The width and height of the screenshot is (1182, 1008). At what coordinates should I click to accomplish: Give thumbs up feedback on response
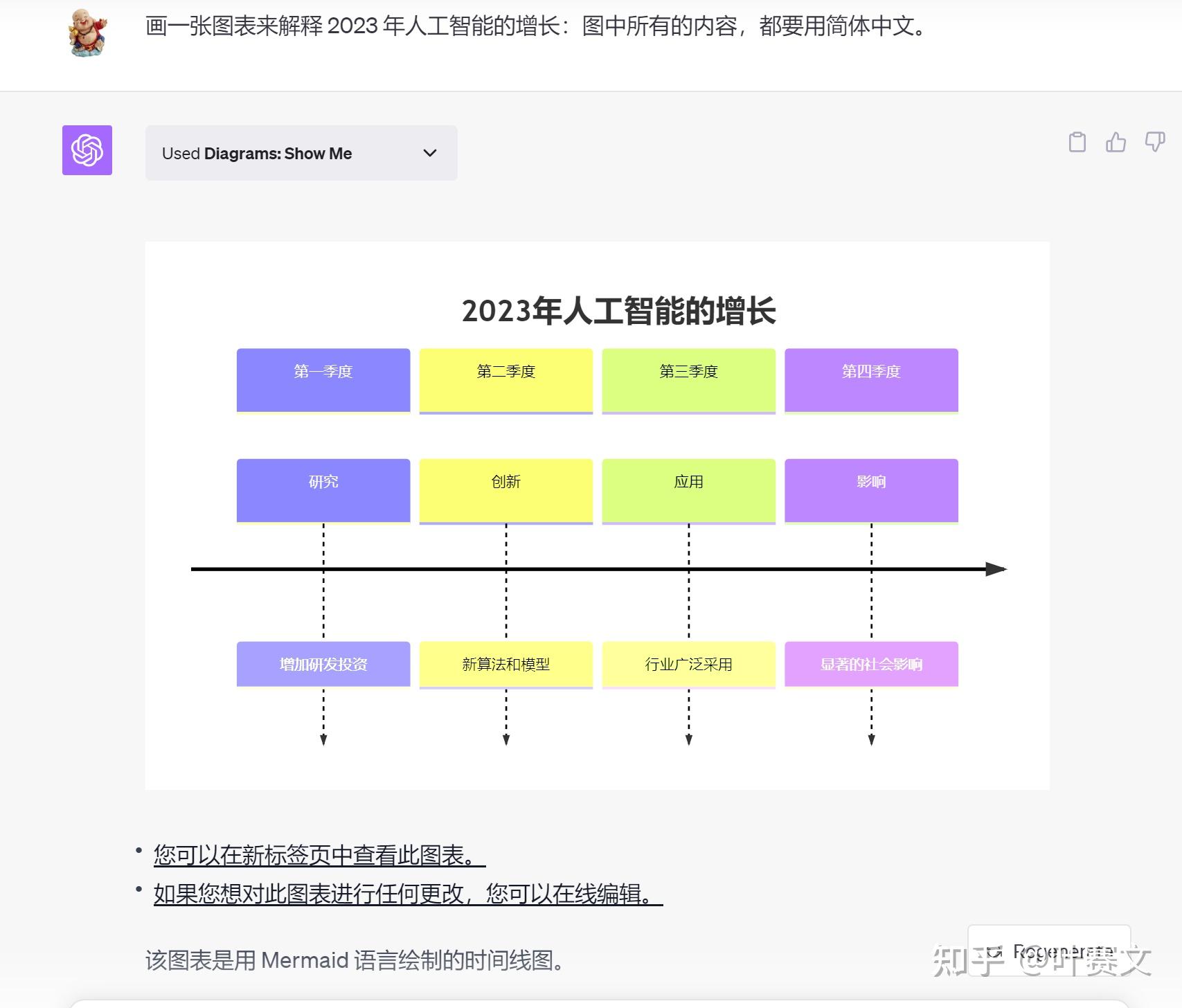pyautogui.click(x=1116, y=141)
